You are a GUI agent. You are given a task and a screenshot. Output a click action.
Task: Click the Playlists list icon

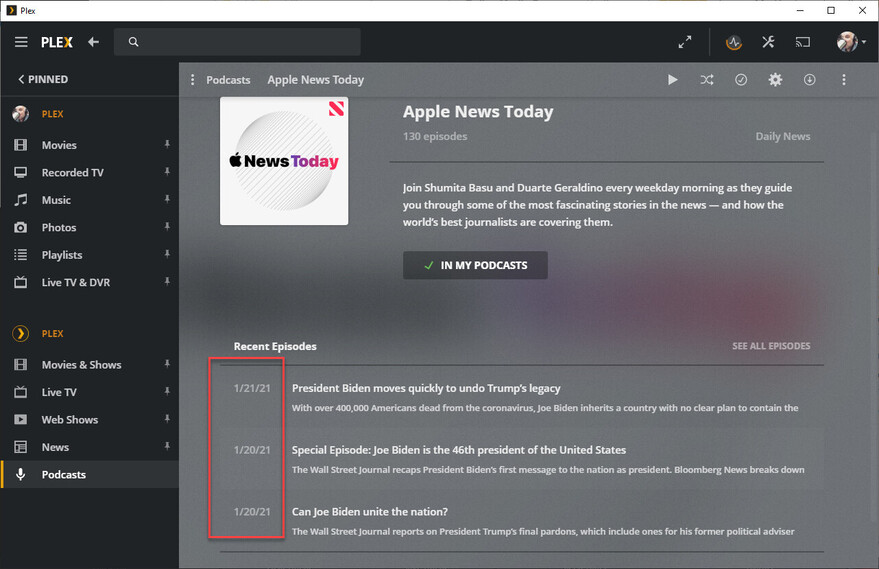coord(21,255)
